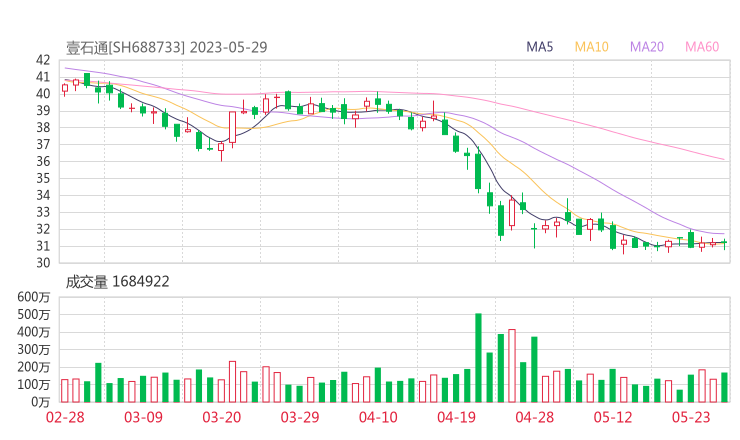This screenshot has height=440, width=740.
Task: Click the 02-28 date axis label
Action: pyautogui.click(x=65, y=417)
